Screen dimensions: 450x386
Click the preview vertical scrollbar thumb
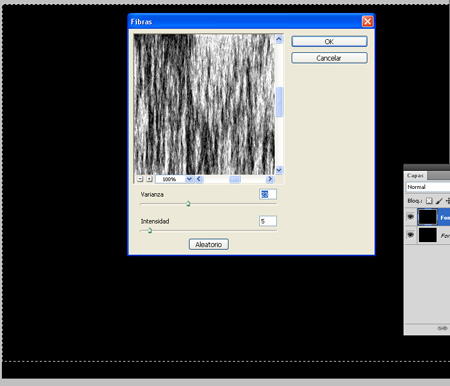(x=279, y=102)
